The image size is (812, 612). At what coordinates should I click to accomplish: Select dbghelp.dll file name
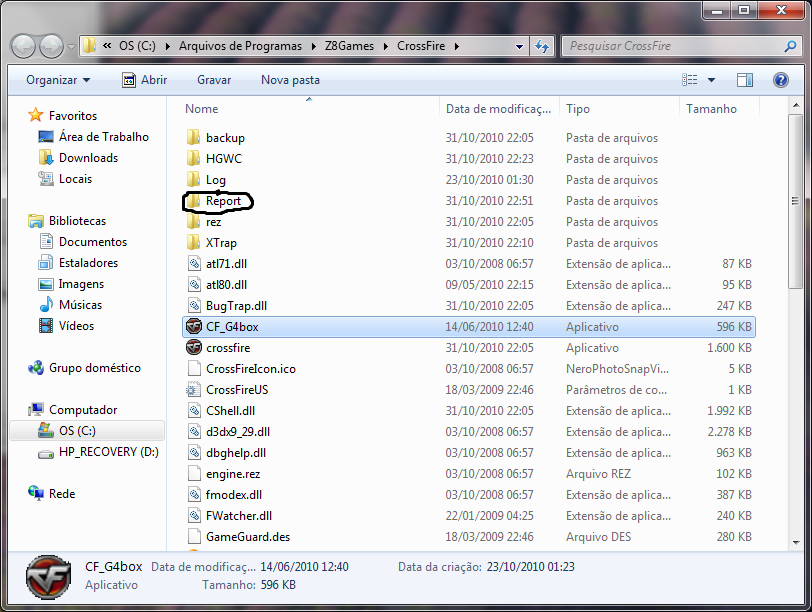236,453
